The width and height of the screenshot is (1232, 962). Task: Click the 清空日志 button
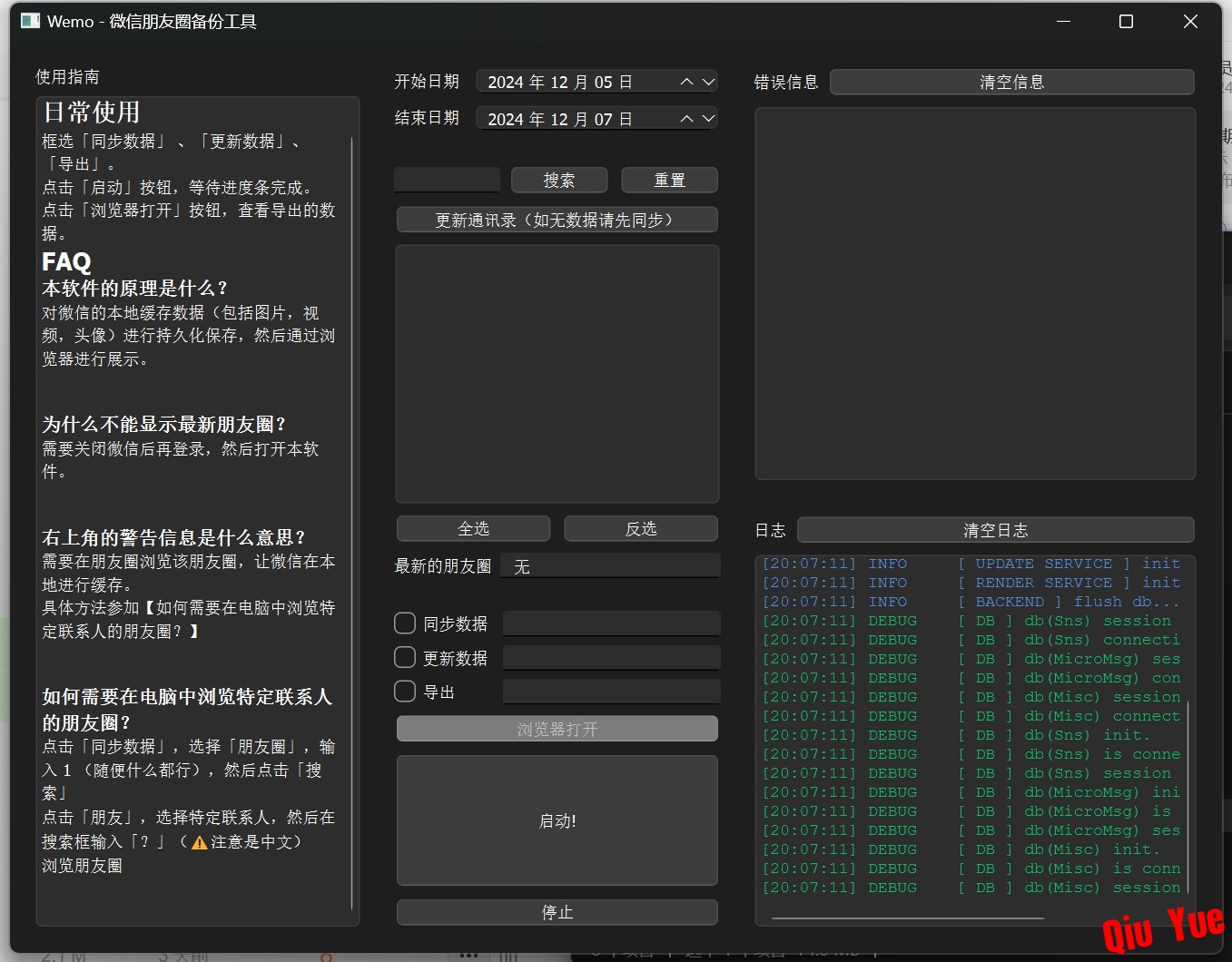996,530
